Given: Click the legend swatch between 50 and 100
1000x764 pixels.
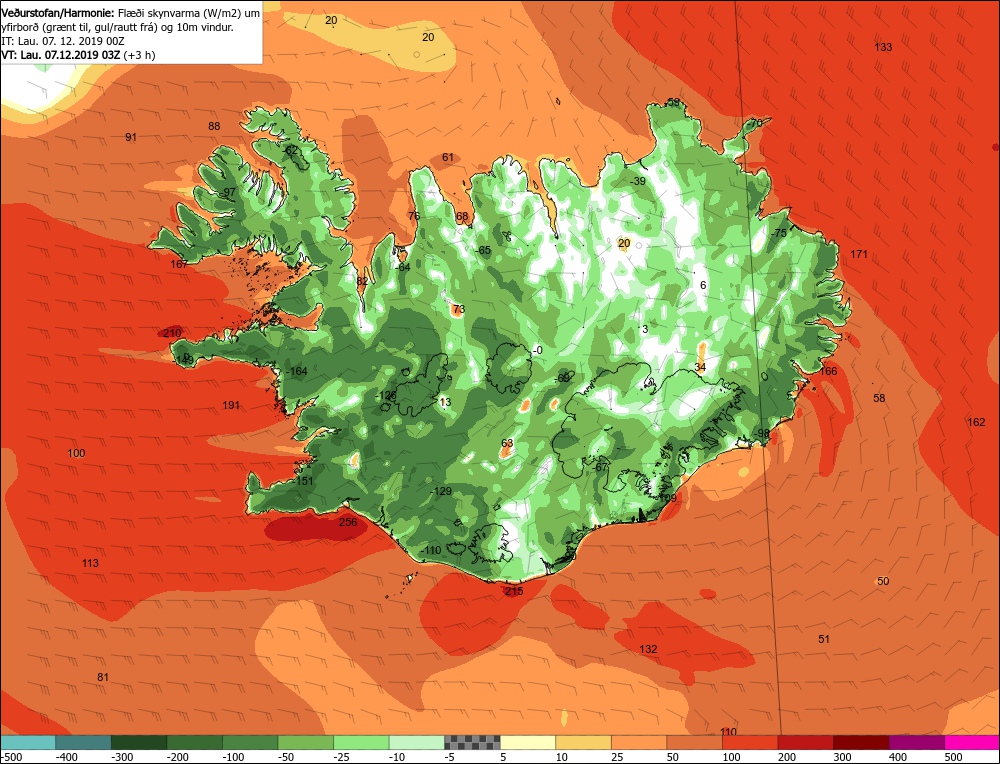Looking at the screenshot, I should [695, 742].
